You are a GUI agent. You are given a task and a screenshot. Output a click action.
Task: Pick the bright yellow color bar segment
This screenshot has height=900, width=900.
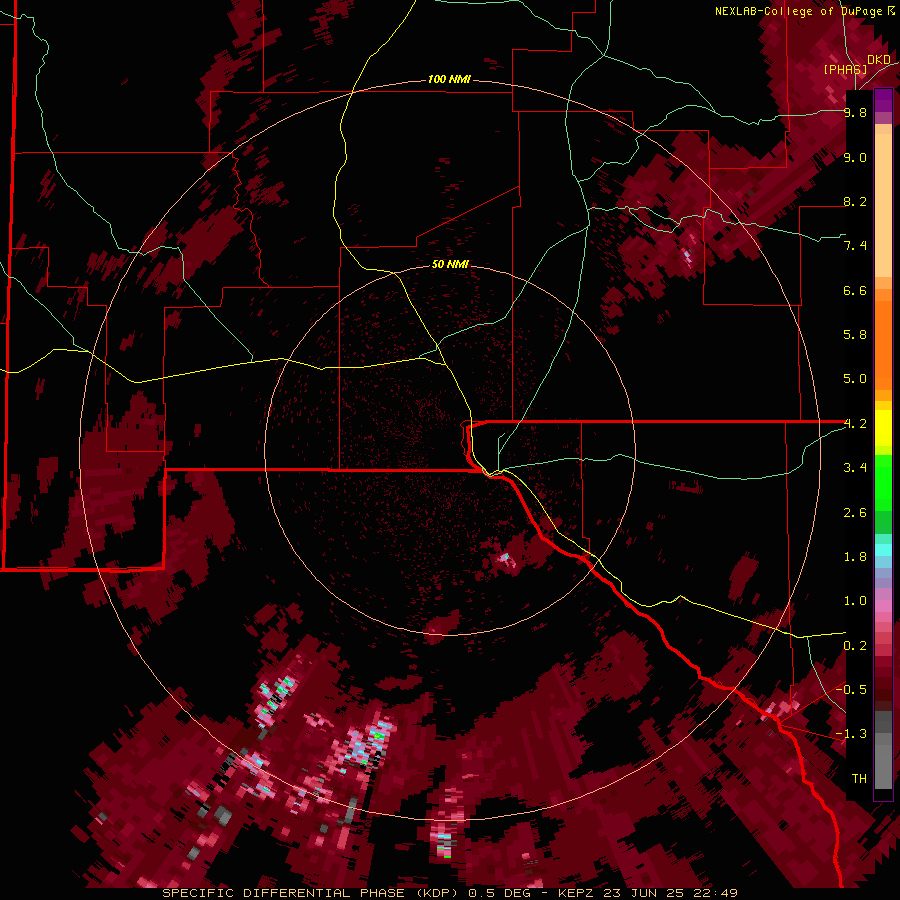tap(883, 428)
